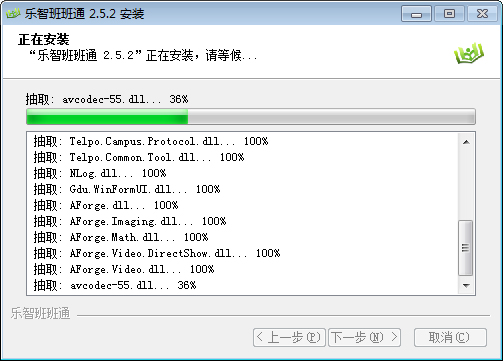Select the Telpo.Common.Tool.dll log line
503x361 pixels.
coord(139,157)
